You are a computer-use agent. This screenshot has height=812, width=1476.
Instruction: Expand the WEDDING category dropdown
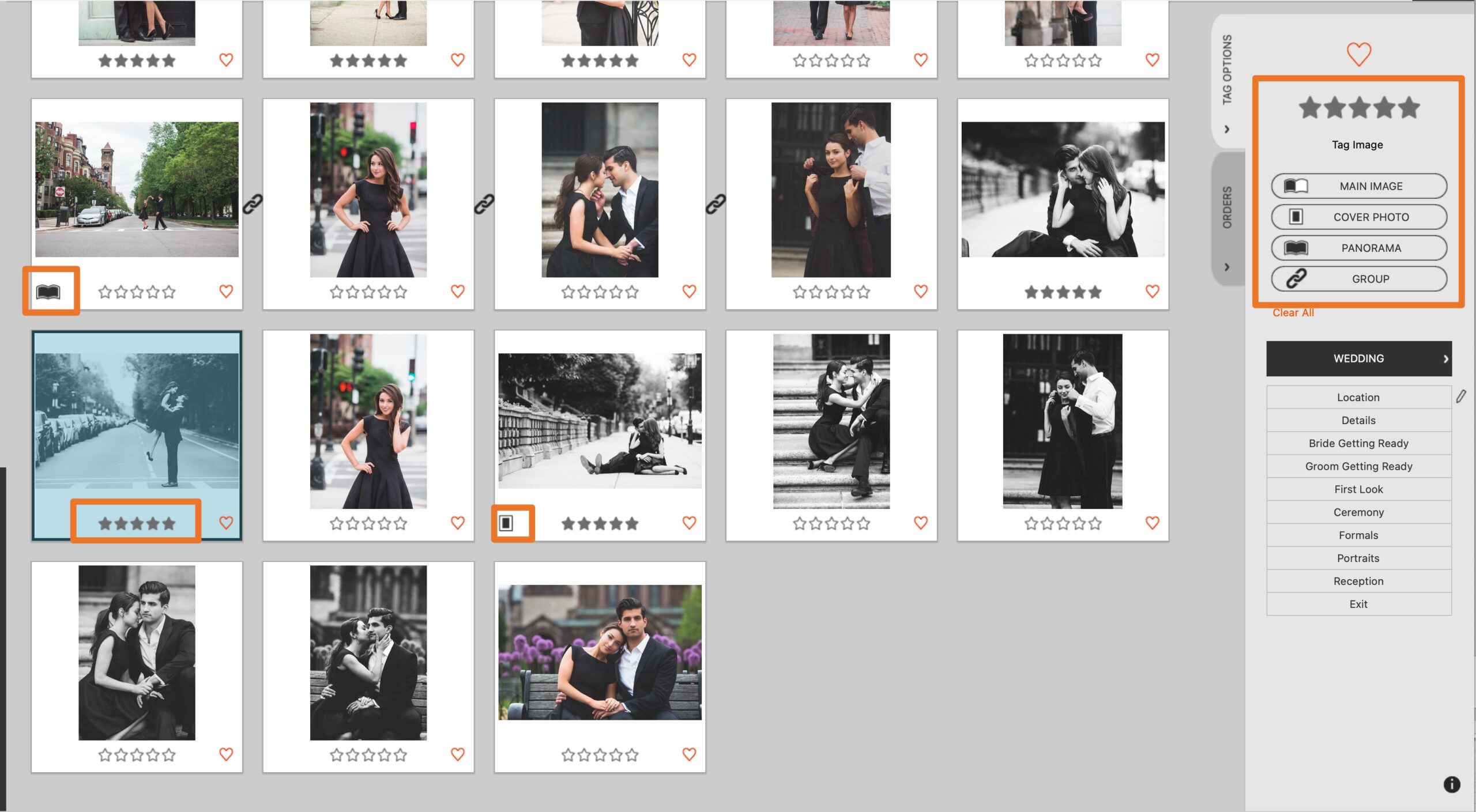[x=1358, y=358]
